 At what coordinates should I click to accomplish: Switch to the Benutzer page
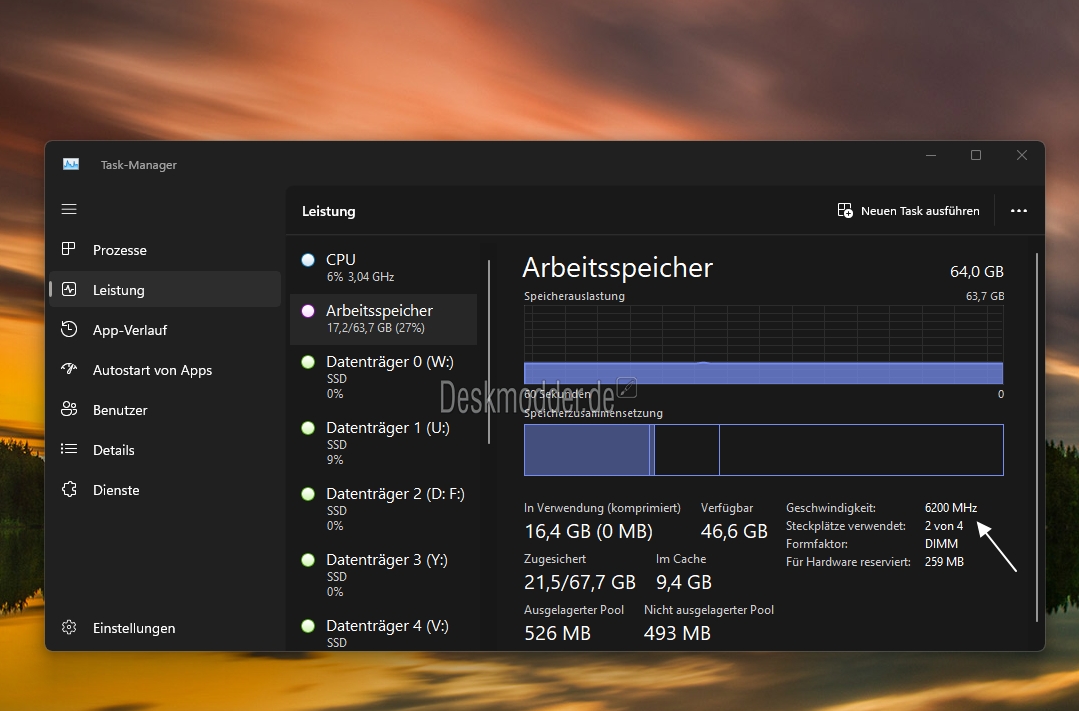(x=165, y=410)
